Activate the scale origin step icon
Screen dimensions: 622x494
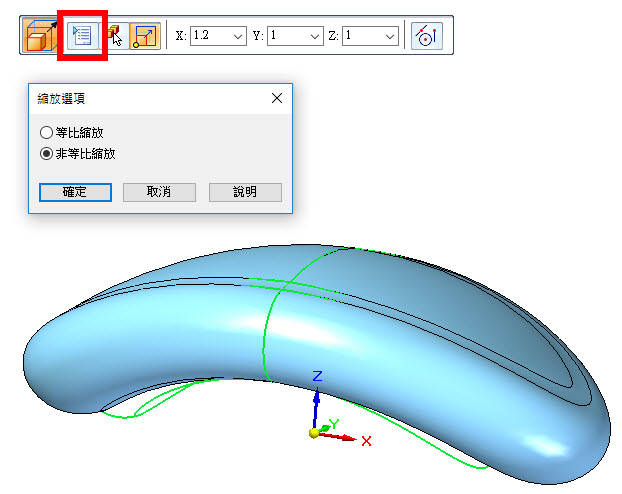145,36
